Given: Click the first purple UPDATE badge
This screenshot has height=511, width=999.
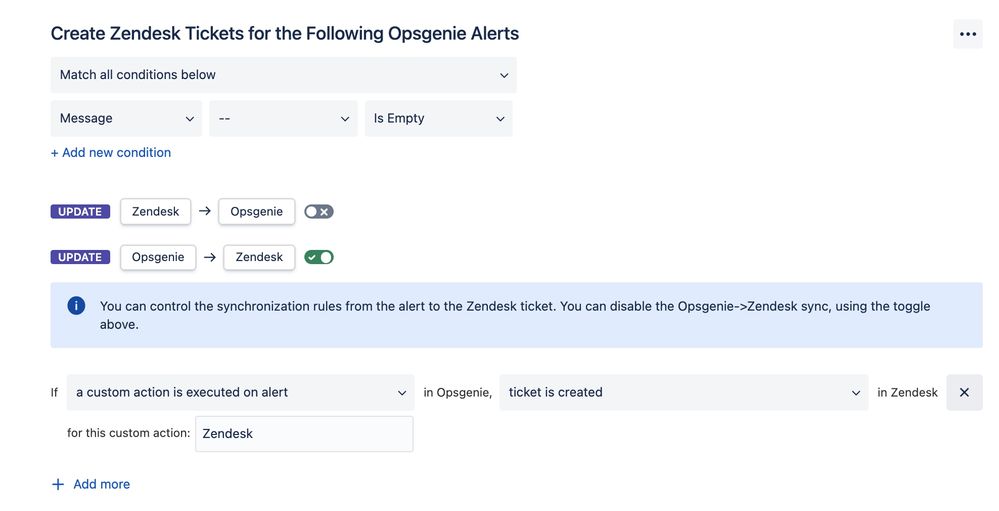Looking at the screenshot, I should [80, 212].
